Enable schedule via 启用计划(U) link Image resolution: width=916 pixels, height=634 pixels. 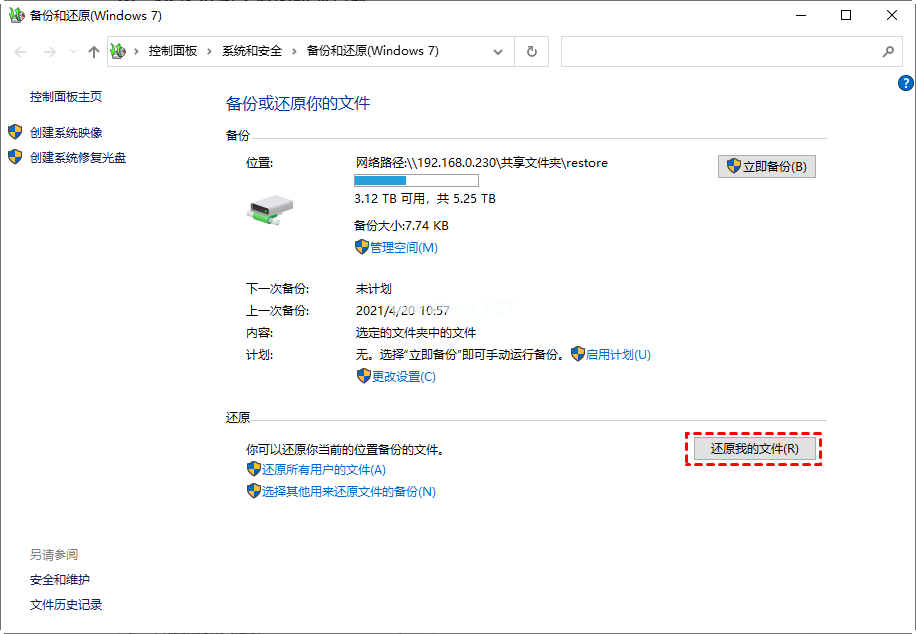(x=622, y=354)
